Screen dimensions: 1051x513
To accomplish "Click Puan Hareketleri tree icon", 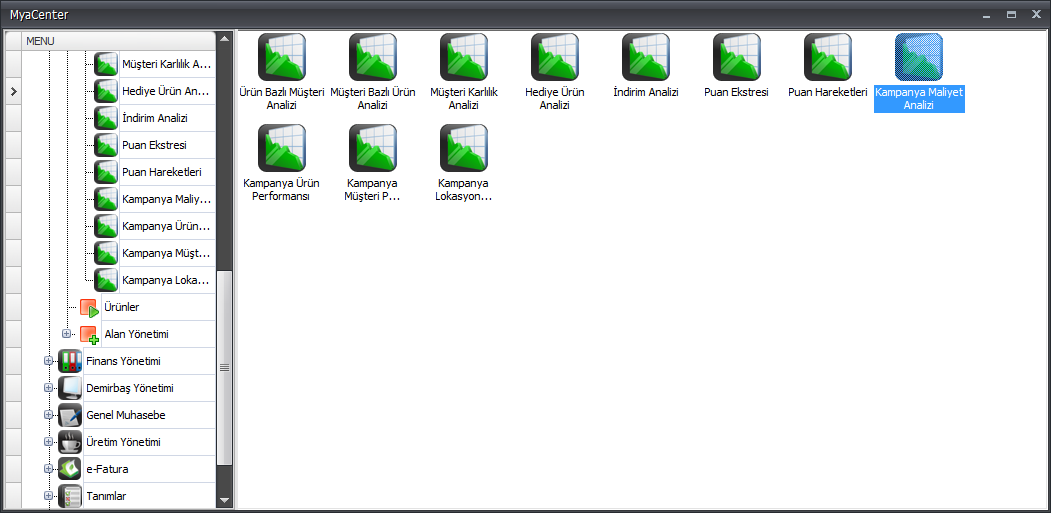I will 106,172.
